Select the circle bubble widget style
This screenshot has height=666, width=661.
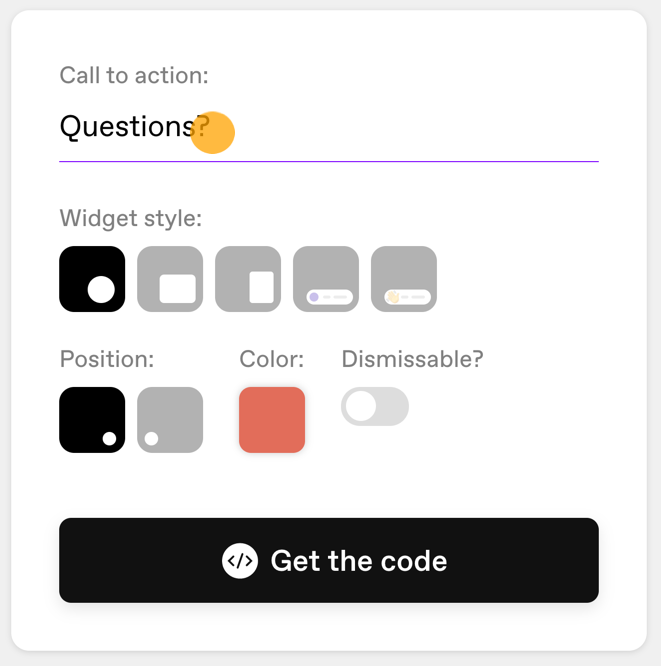[x=92, y=279]
